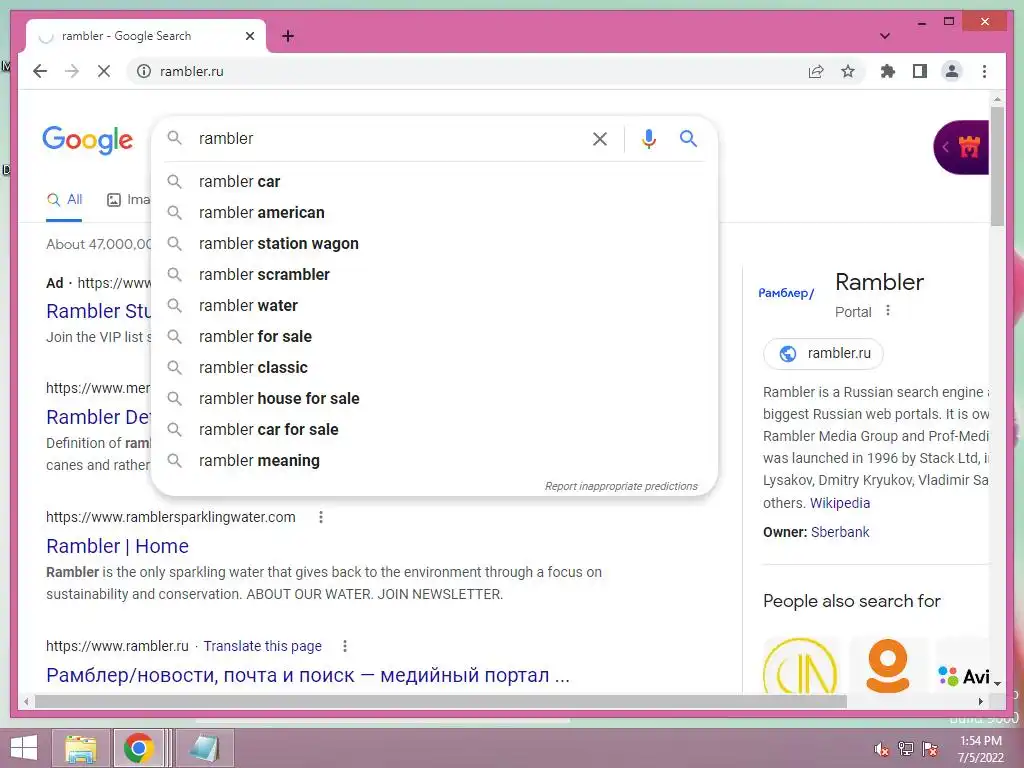Open options for ramblersparklingwater.com result

[x=321, y=517]
